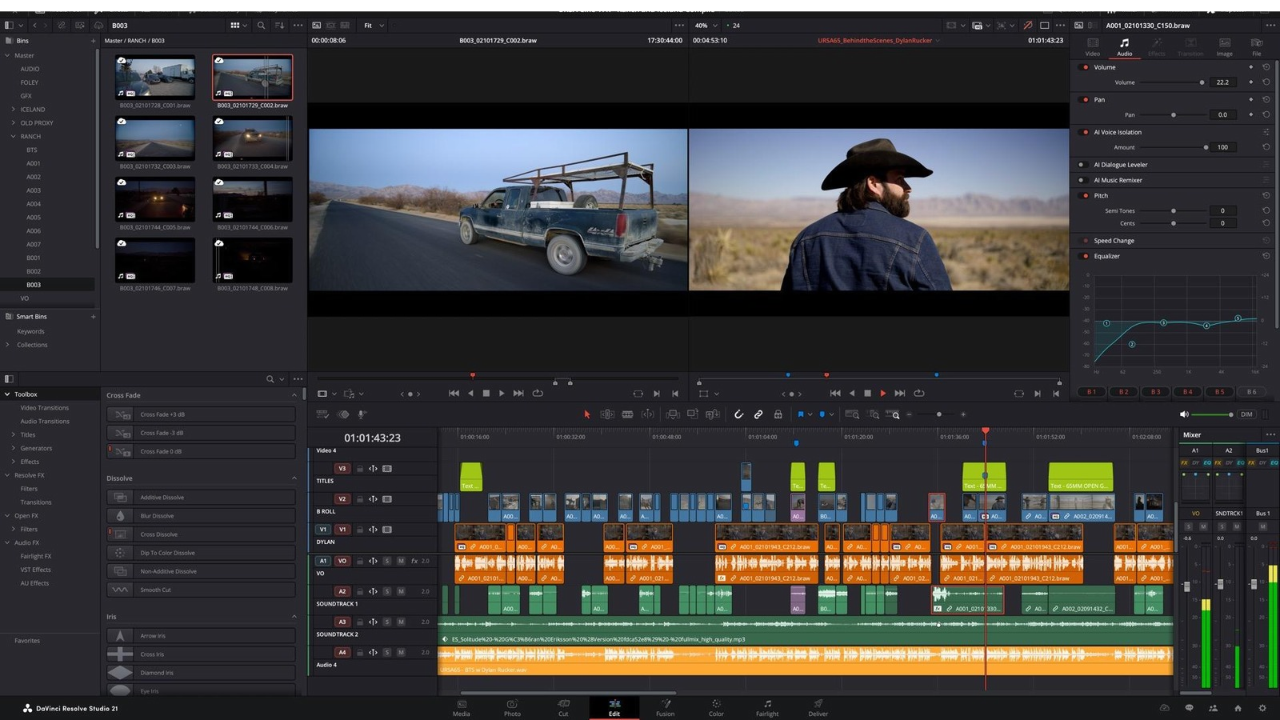Viewport: 1280px width, 720px height.
Task: Open the inspector Image tab
Action: tap(1224, 47)
